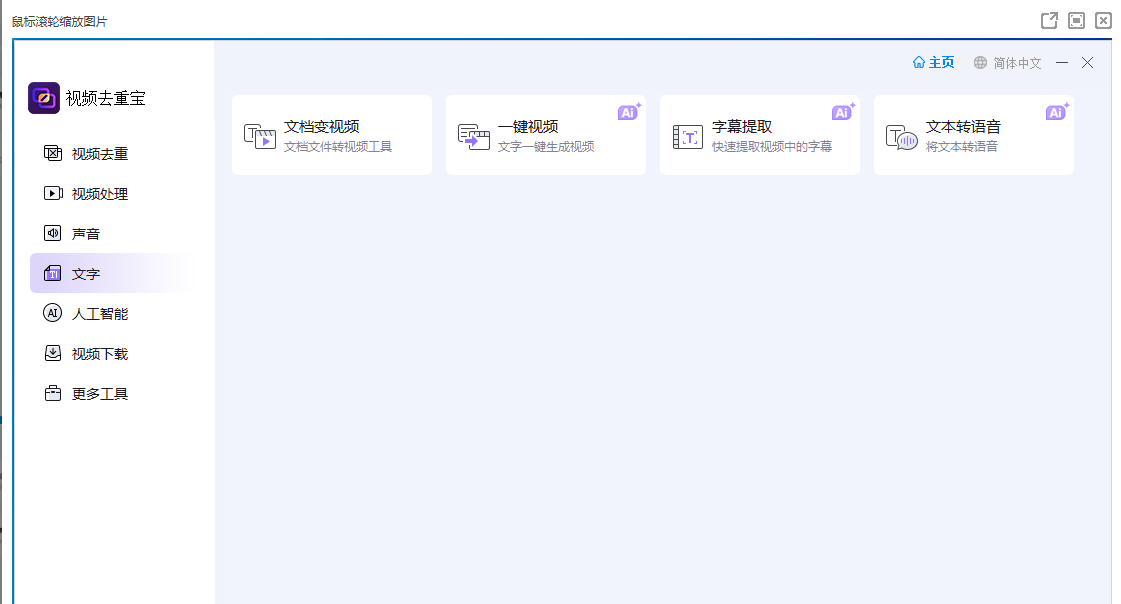Image resolution: width=1121 pixels, height=604 pixels.
Task: Minimize the 视频去重宝 app window
Action: click(x=1062, y=63)
